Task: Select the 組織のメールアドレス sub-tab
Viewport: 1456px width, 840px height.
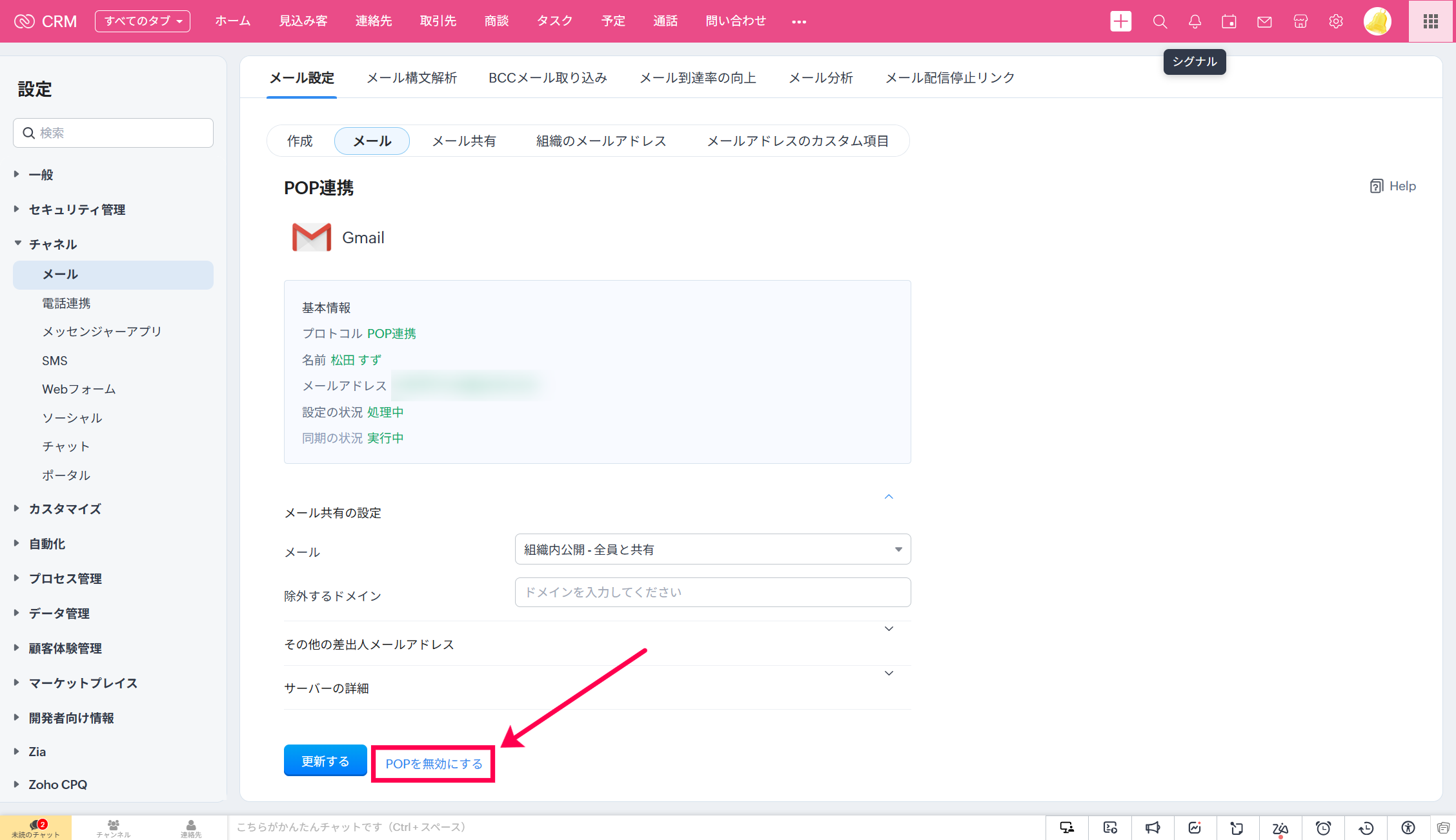Action: point(601,141)
